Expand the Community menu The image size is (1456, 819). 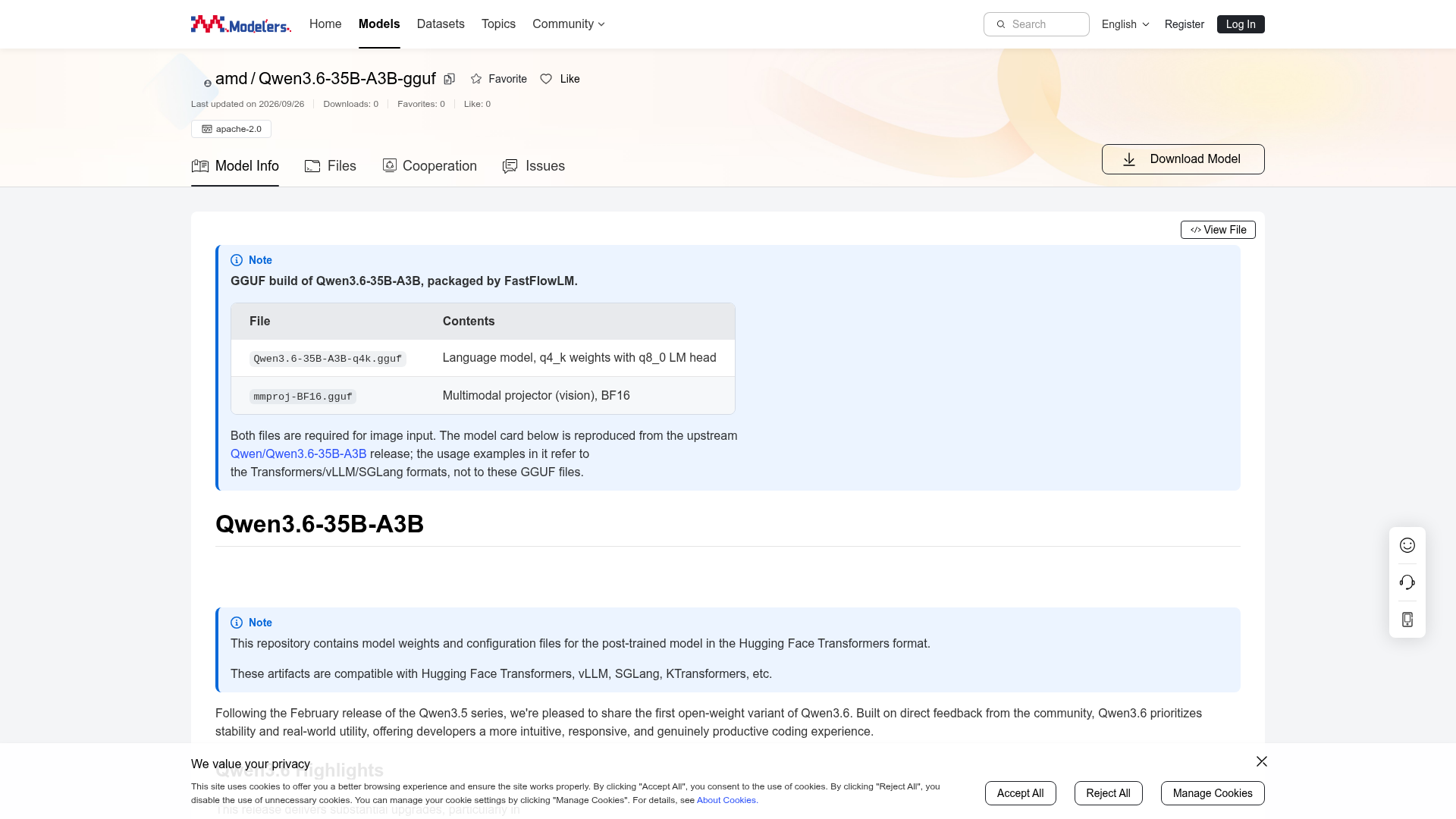click(x=569, y=24)
